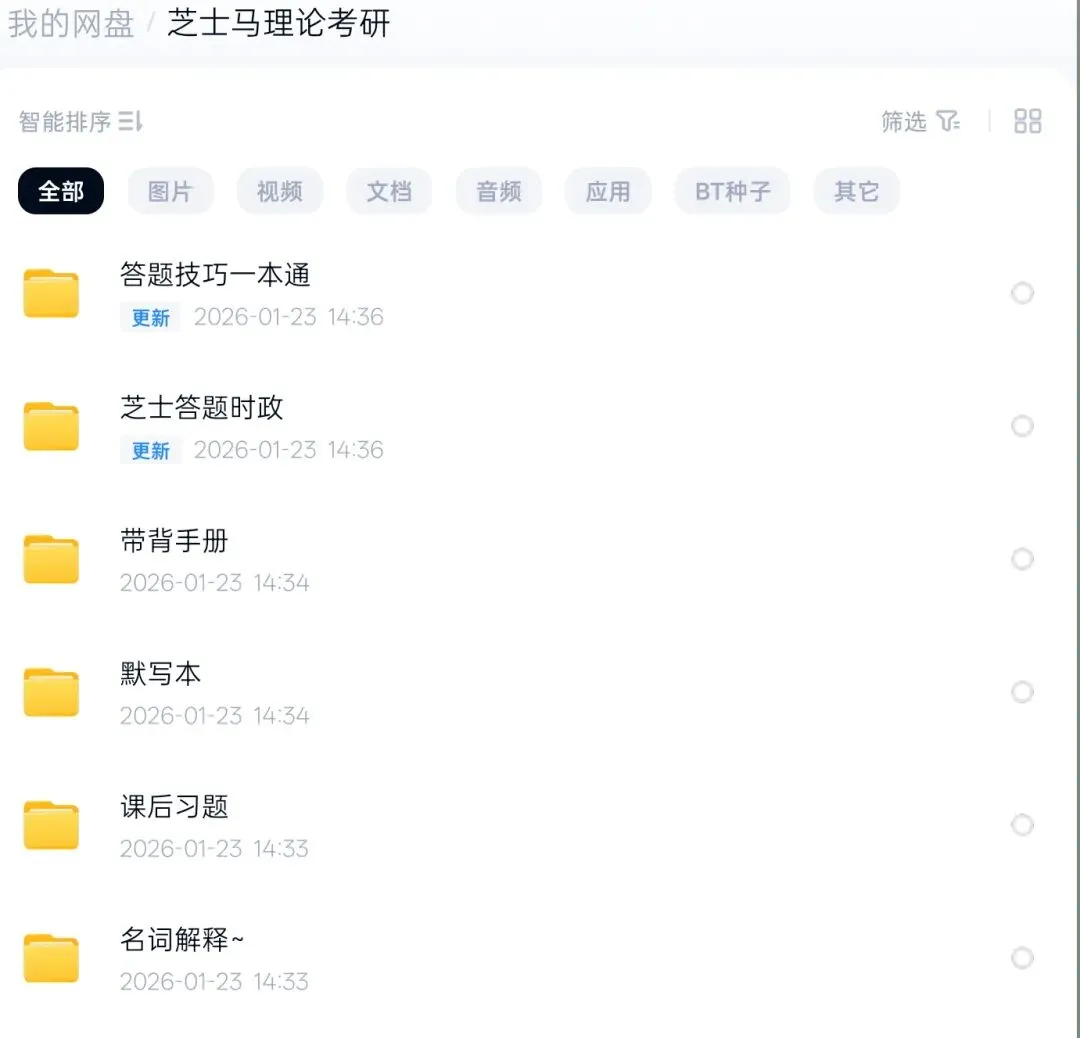Switch to the 图片 tab
The height and width of the screenshot is (1038, 1080).
(x=170, y=191)
